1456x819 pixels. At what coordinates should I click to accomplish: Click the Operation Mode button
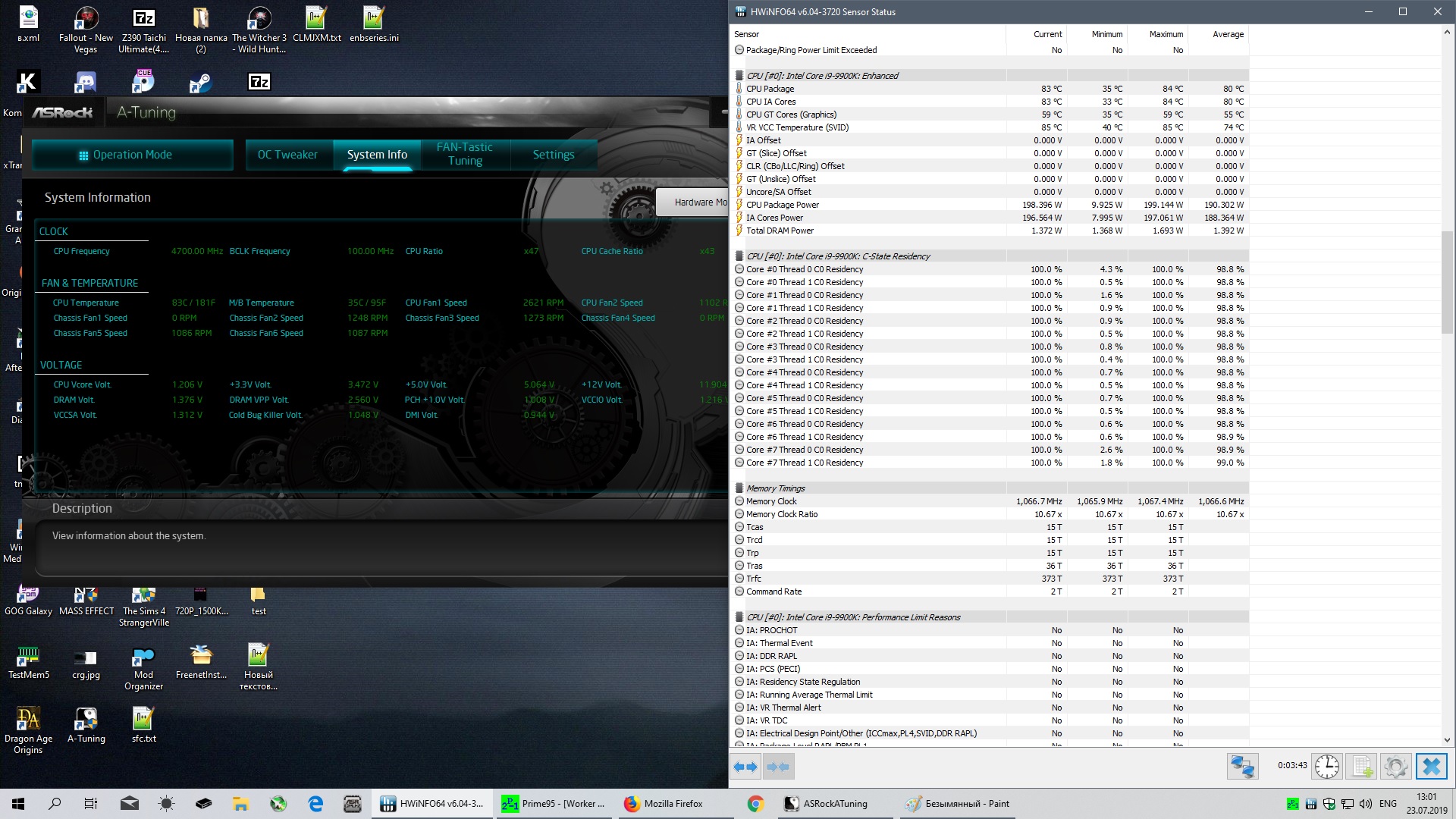click(x=133, y=155)
